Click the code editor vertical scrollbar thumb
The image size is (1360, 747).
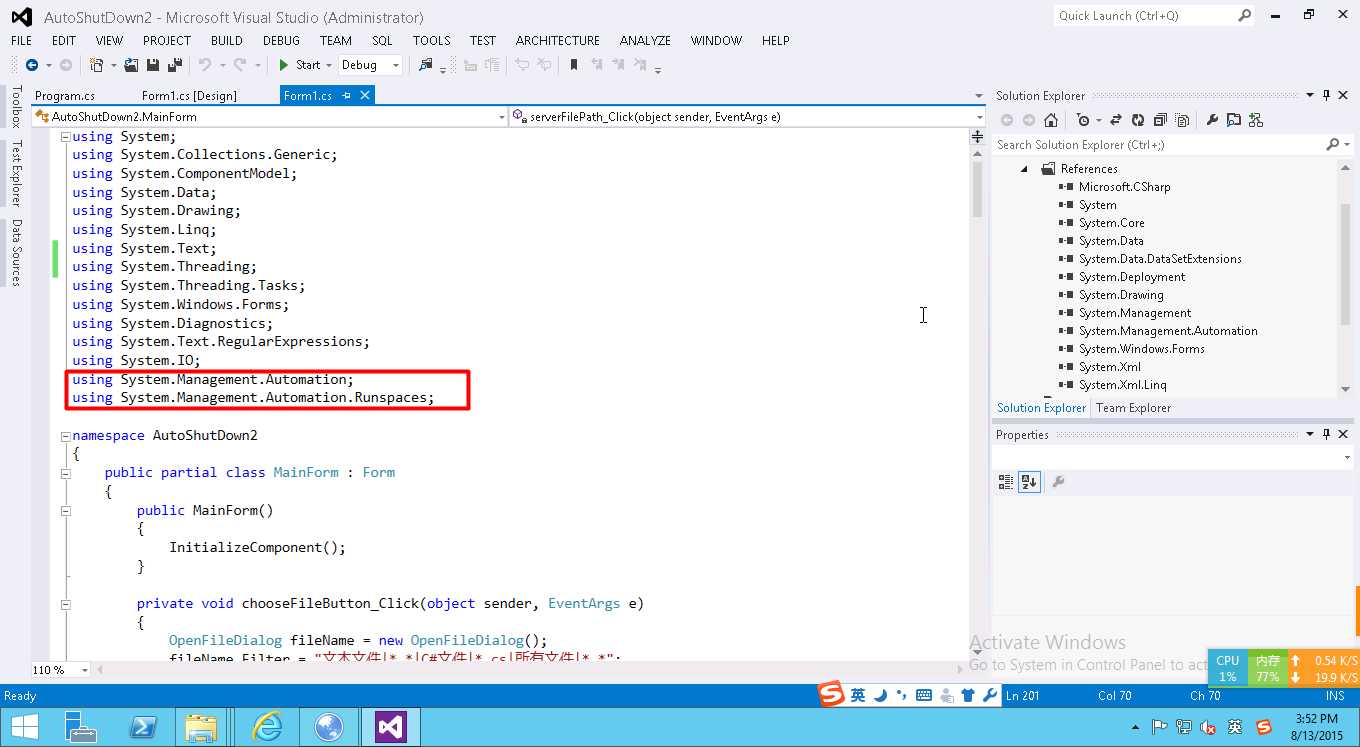pos(978,188)
